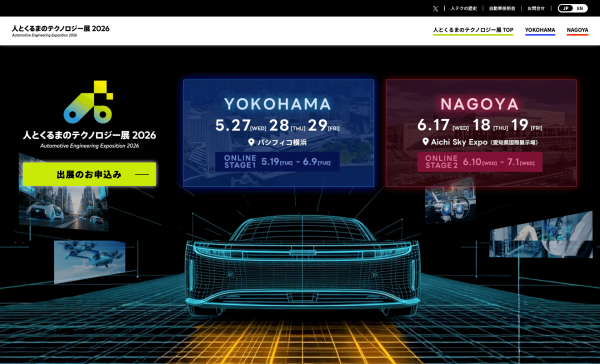
Task: Click the 出展のお申込み button
Action: [89, 174]
